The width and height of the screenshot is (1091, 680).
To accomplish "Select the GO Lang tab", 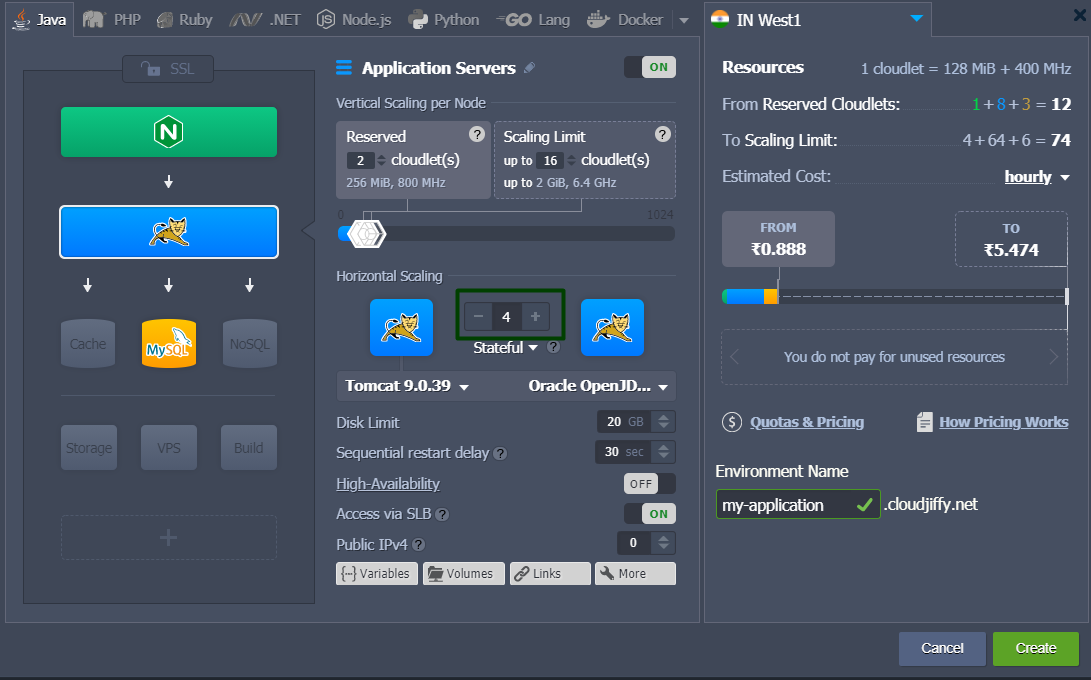I will click(533, 19).
